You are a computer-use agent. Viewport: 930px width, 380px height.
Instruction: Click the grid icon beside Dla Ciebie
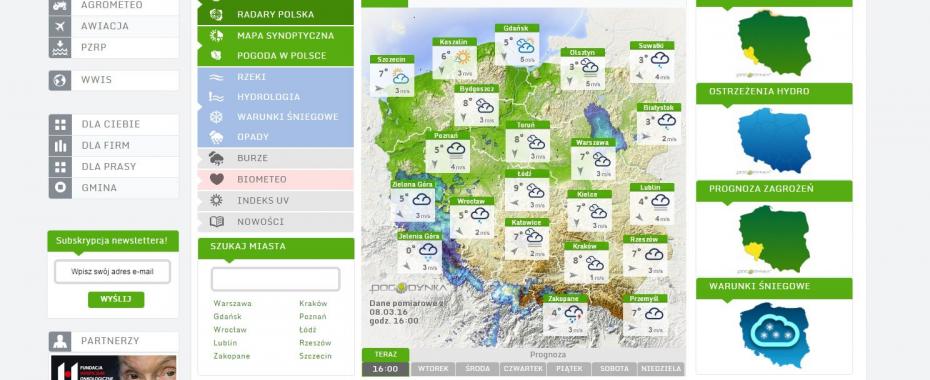point(60,124)
